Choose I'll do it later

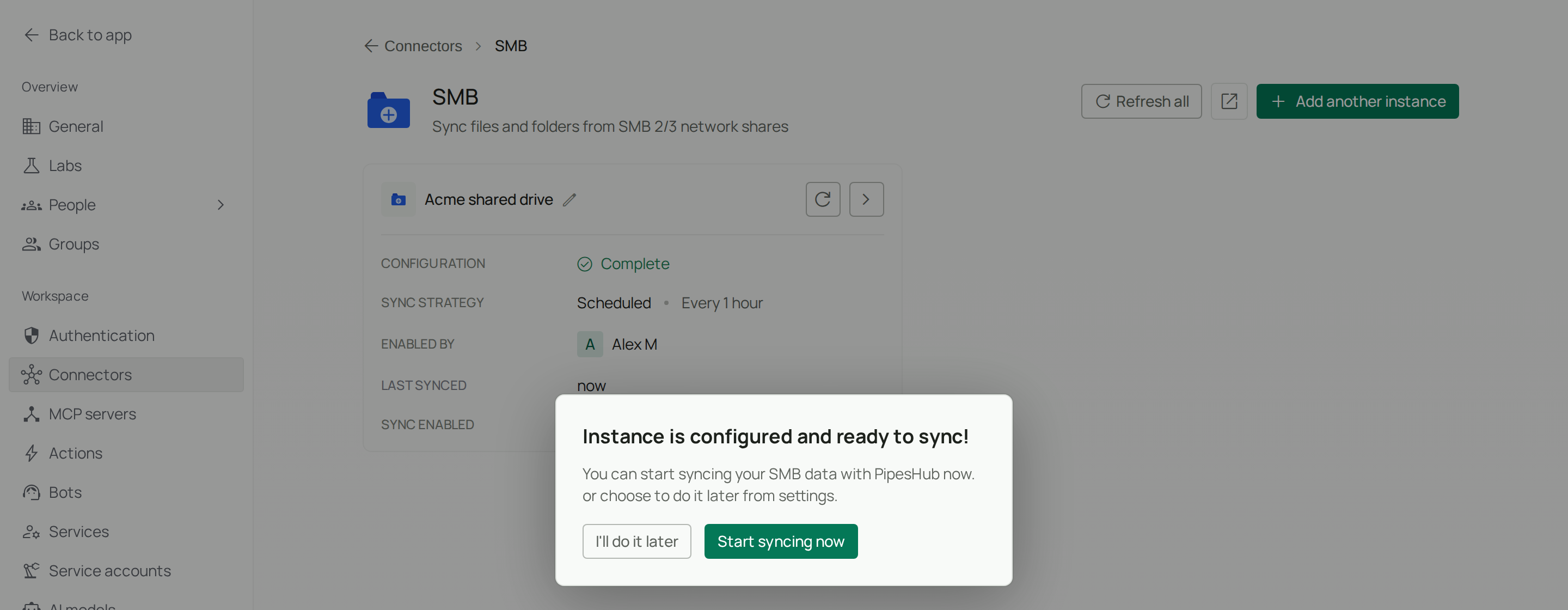[636, 541]
